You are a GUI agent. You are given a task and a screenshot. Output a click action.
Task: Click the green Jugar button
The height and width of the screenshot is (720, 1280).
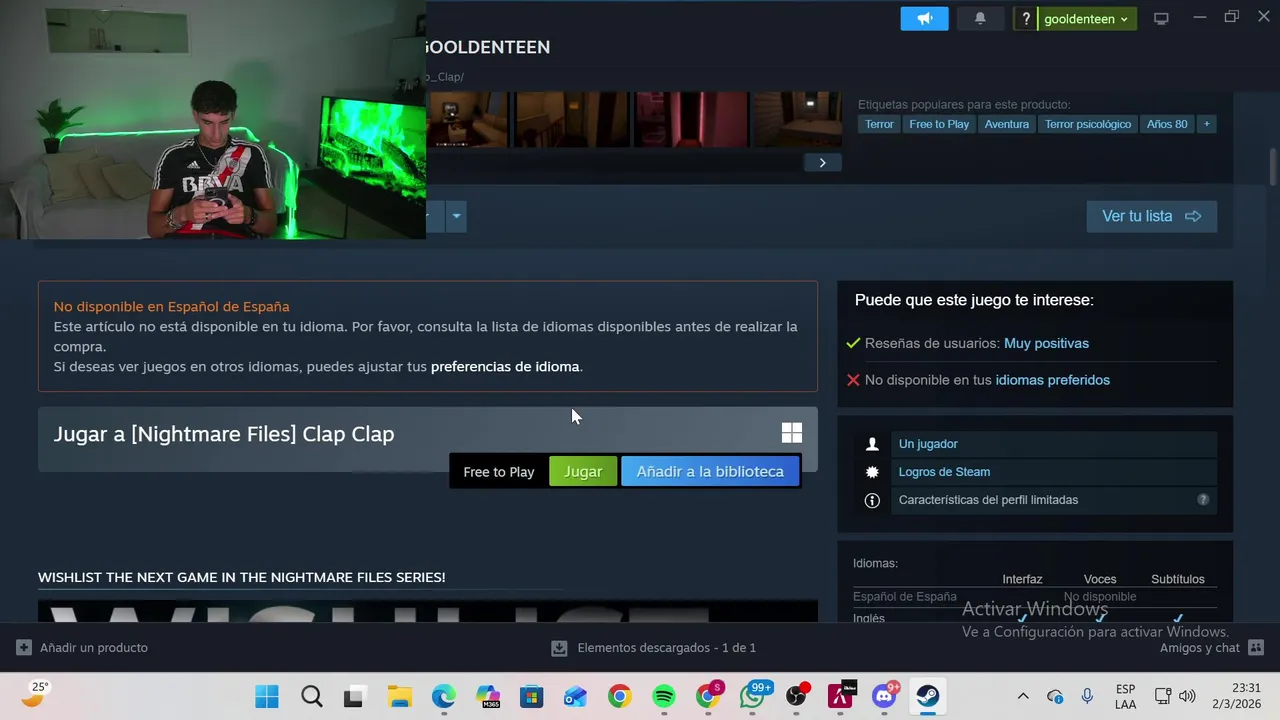click(x=583, y=471)
